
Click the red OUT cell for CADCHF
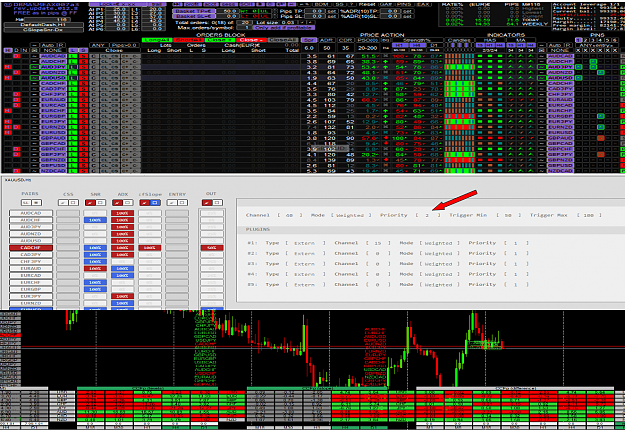coord(212,248)
